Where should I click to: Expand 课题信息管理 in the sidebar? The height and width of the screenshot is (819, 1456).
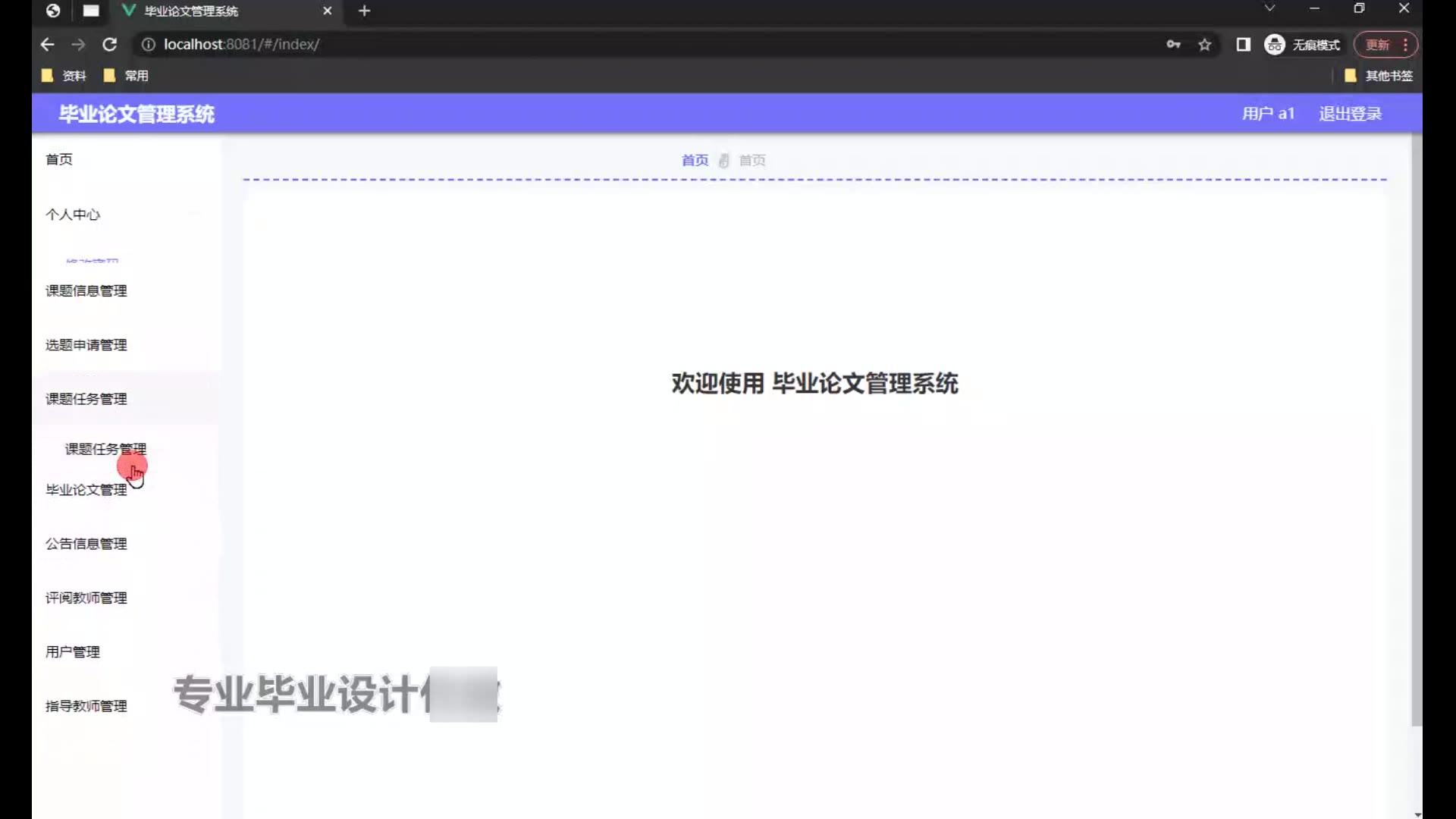click(86, 291)
